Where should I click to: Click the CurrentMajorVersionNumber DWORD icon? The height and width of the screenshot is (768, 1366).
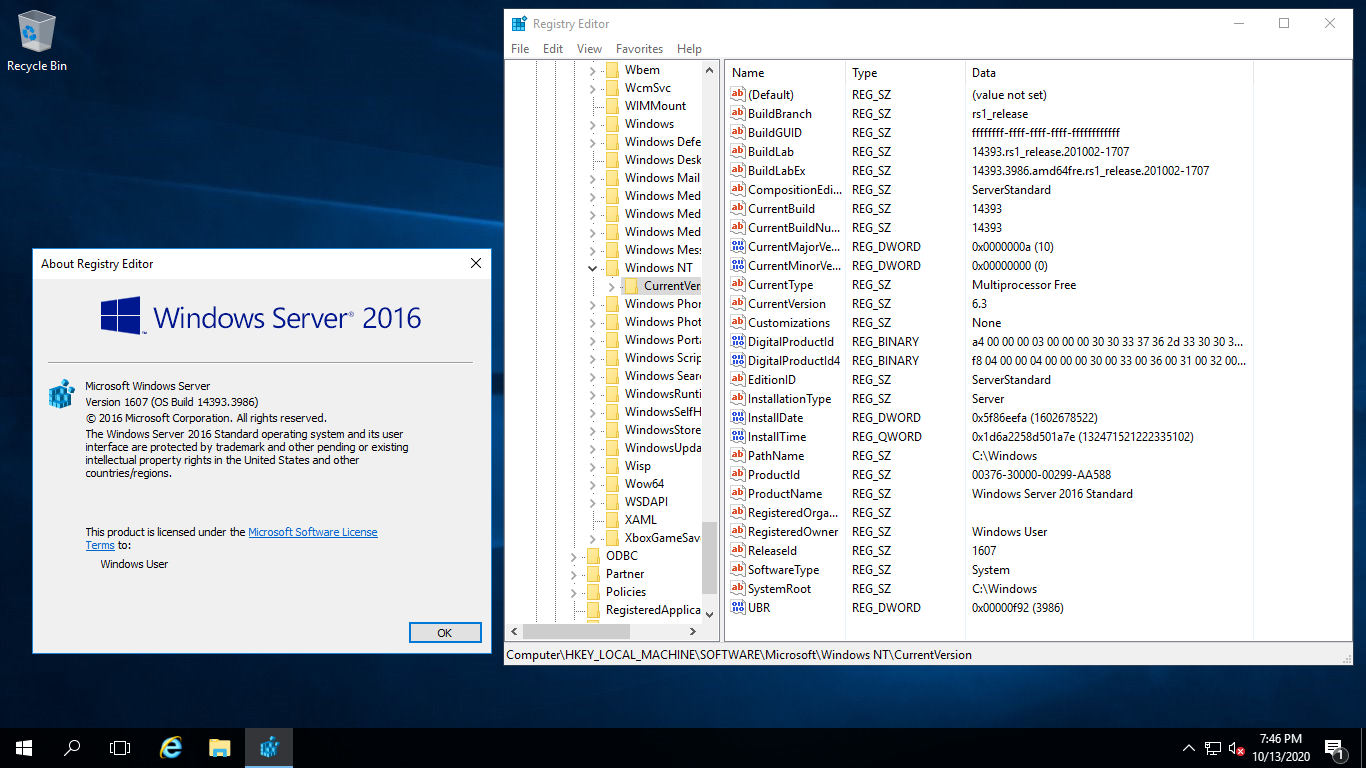738,247
